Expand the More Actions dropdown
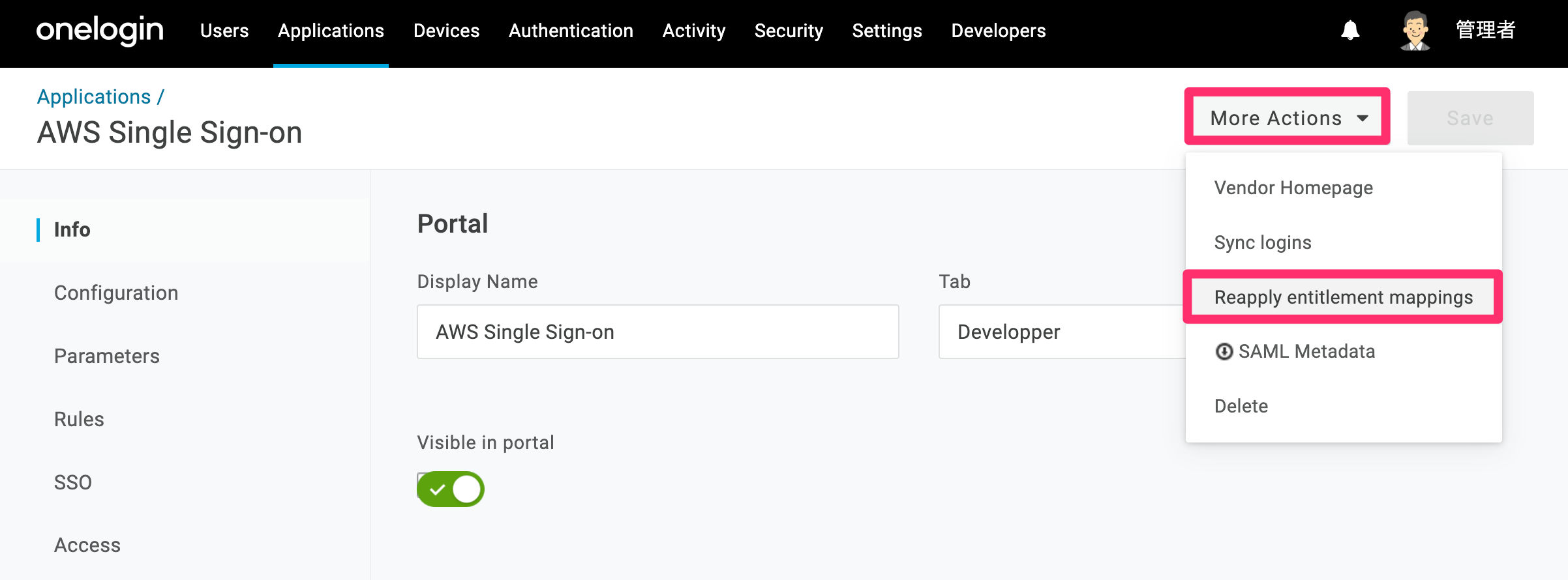Screen dimensions: 1568x580 click(x=1288, y=118)
